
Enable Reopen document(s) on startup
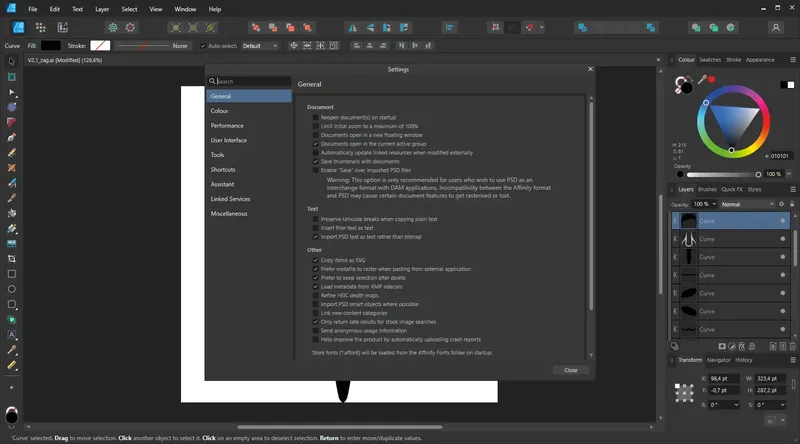coord(315,117)
